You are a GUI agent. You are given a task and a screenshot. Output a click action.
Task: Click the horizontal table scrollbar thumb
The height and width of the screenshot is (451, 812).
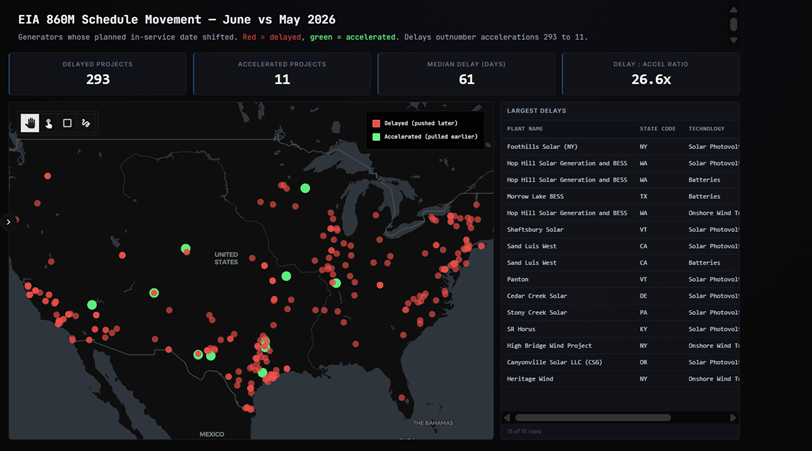[593, 418]
